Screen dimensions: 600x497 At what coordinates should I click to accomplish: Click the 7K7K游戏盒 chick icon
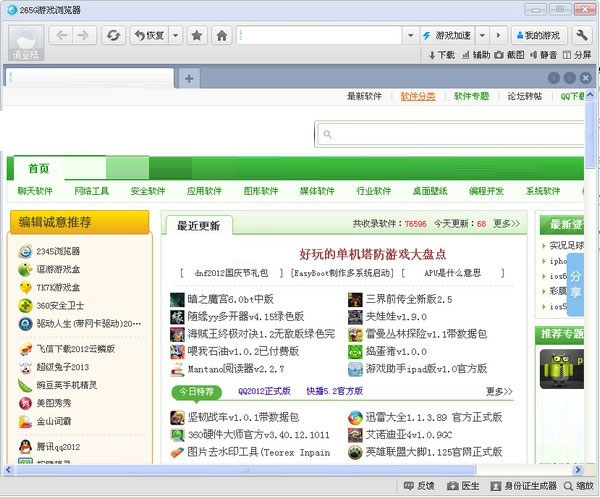[25, 287]
